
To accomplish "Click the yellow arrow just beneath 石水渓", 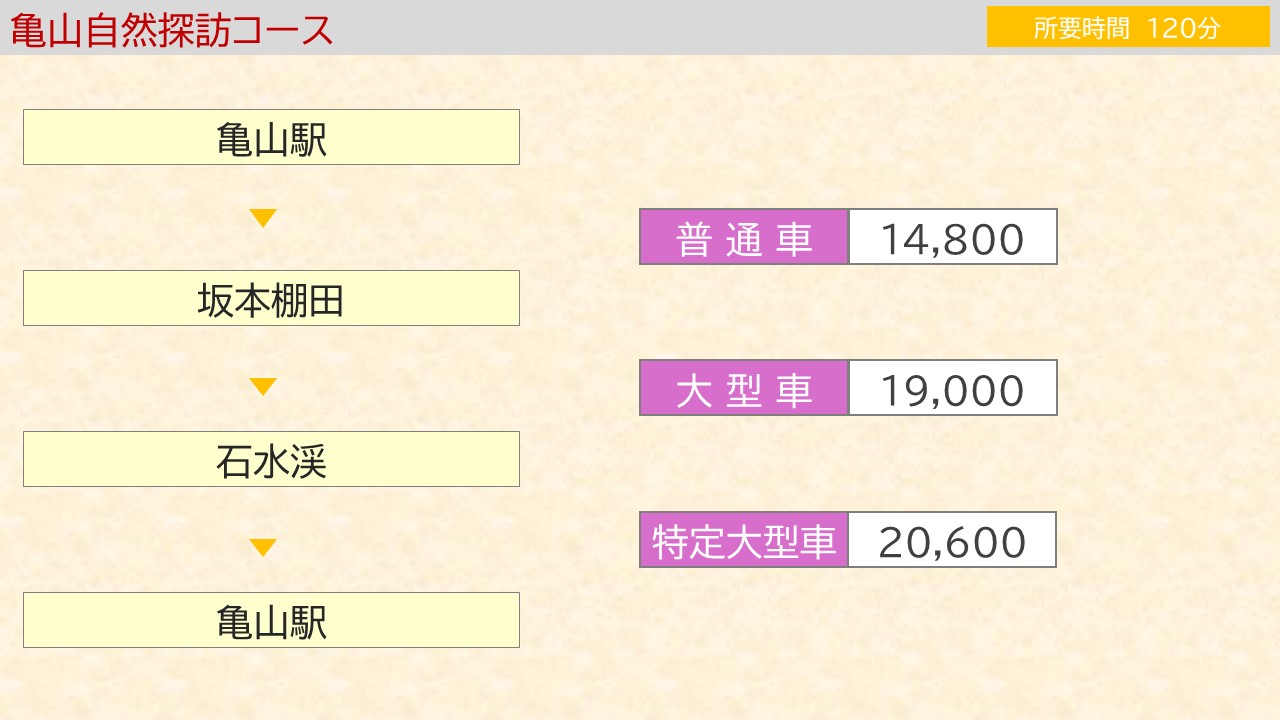I will (x=263, y=548).
